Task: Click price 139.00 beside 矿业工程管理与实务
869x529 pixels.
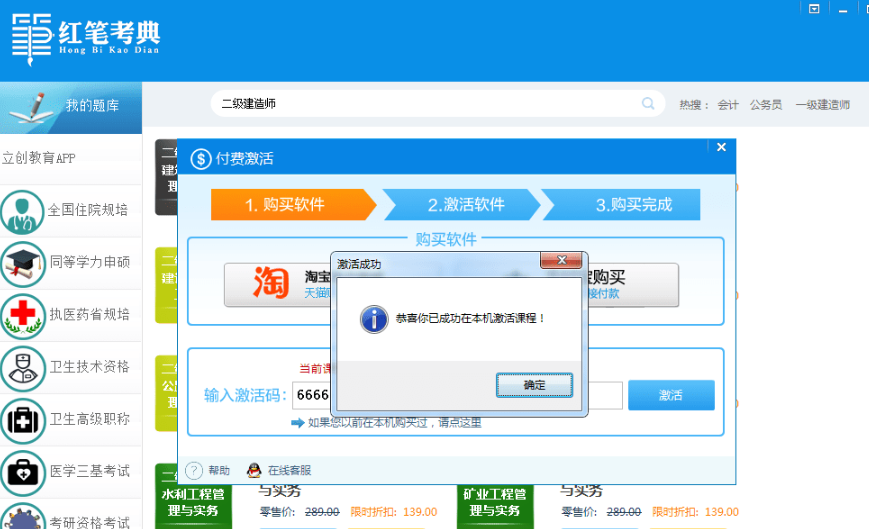Action: coord(722,512)
